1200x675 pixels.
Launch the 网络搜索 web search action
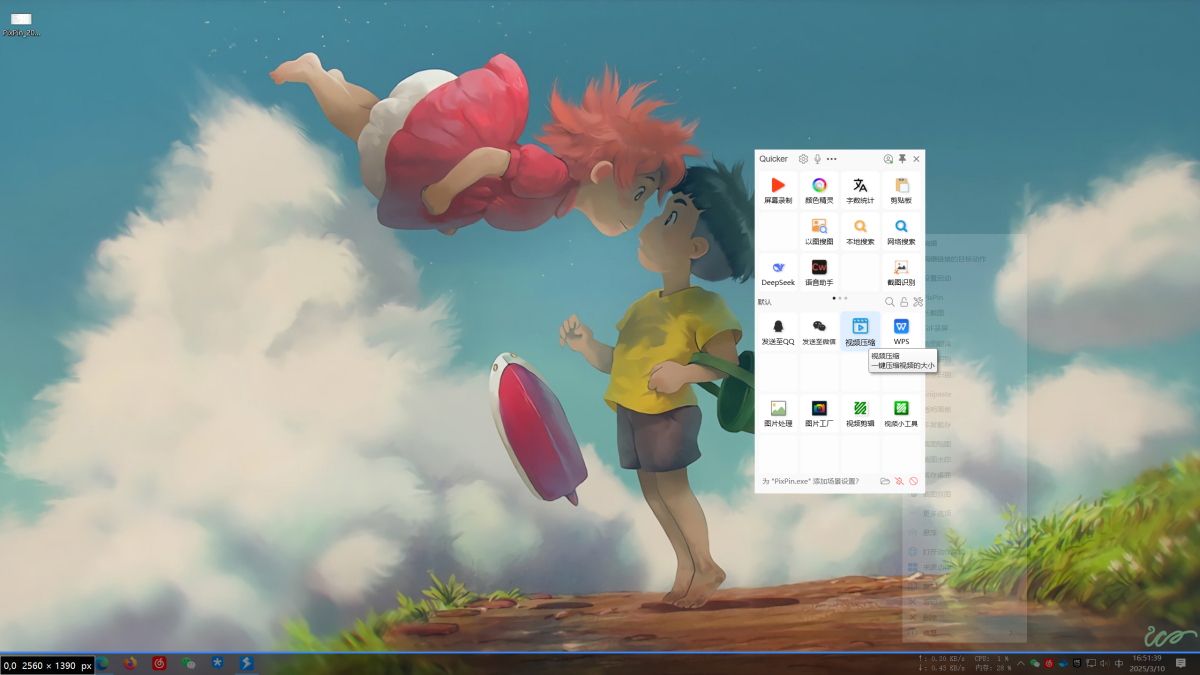point(901,231)
